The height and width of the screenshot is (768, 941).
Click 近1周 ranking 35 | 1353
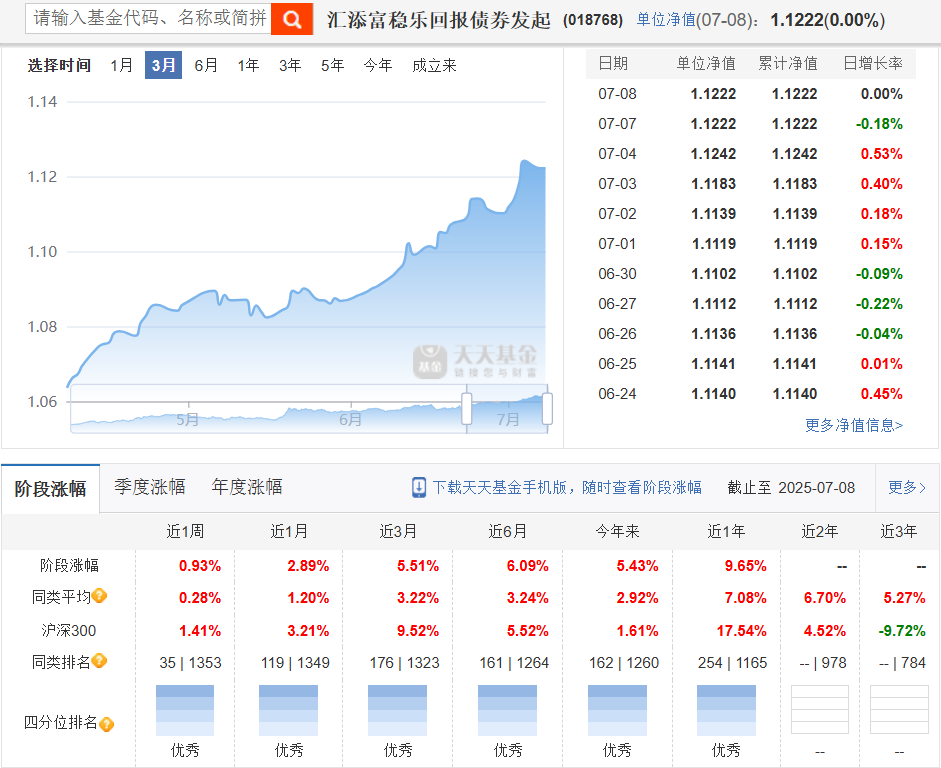[x=190, y=662]
